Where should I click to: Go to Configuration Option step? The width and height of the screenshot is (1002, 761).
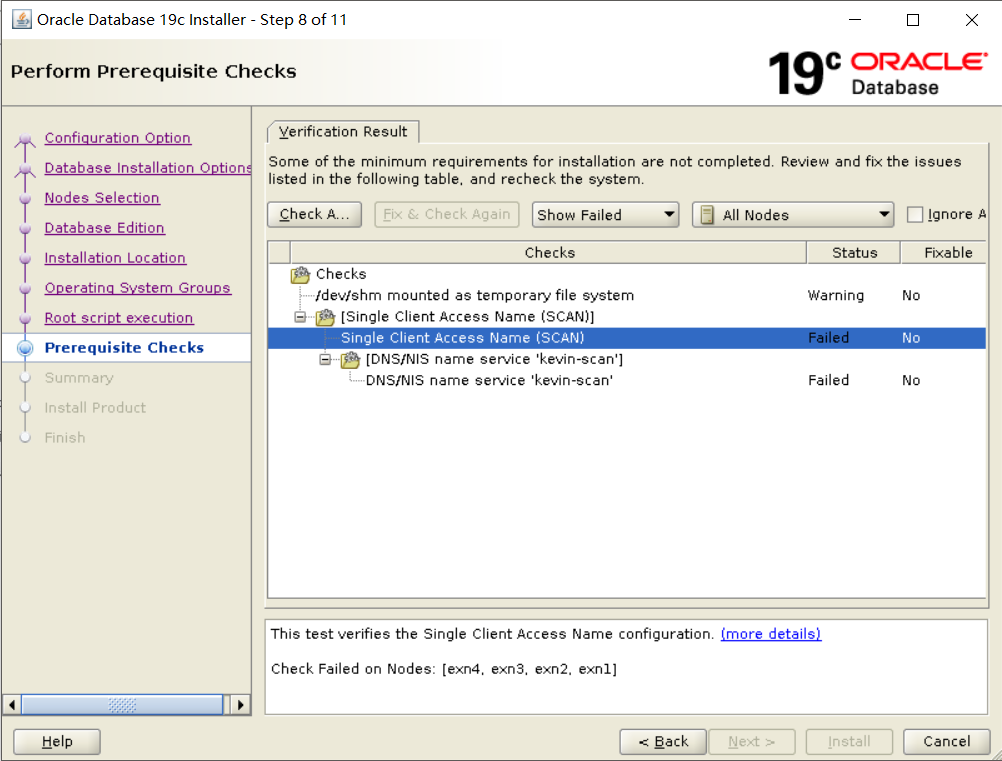tap(118, 138)
